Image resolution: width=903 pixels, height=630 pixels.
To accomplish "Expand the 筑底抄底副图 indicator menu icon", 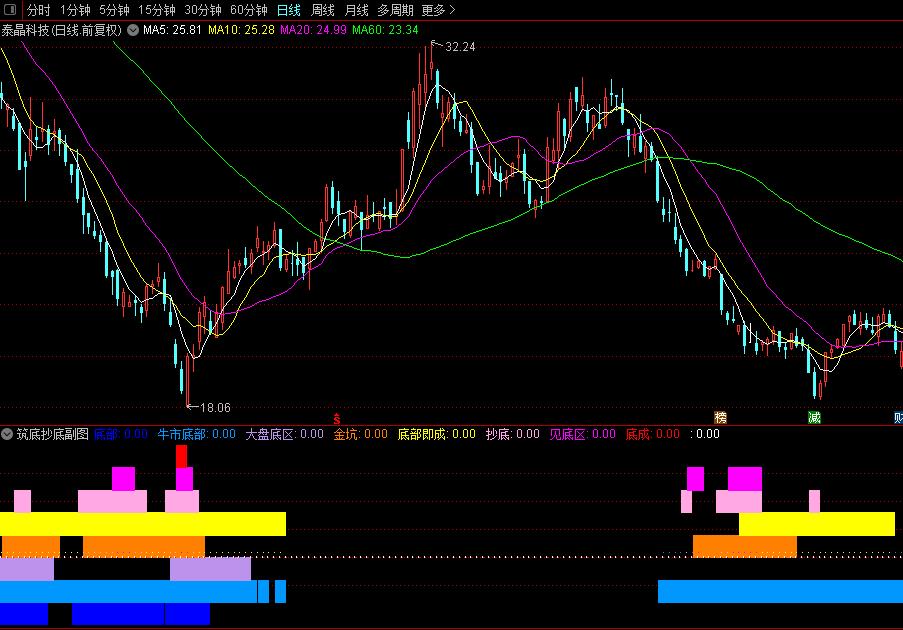I will [7, 434].
